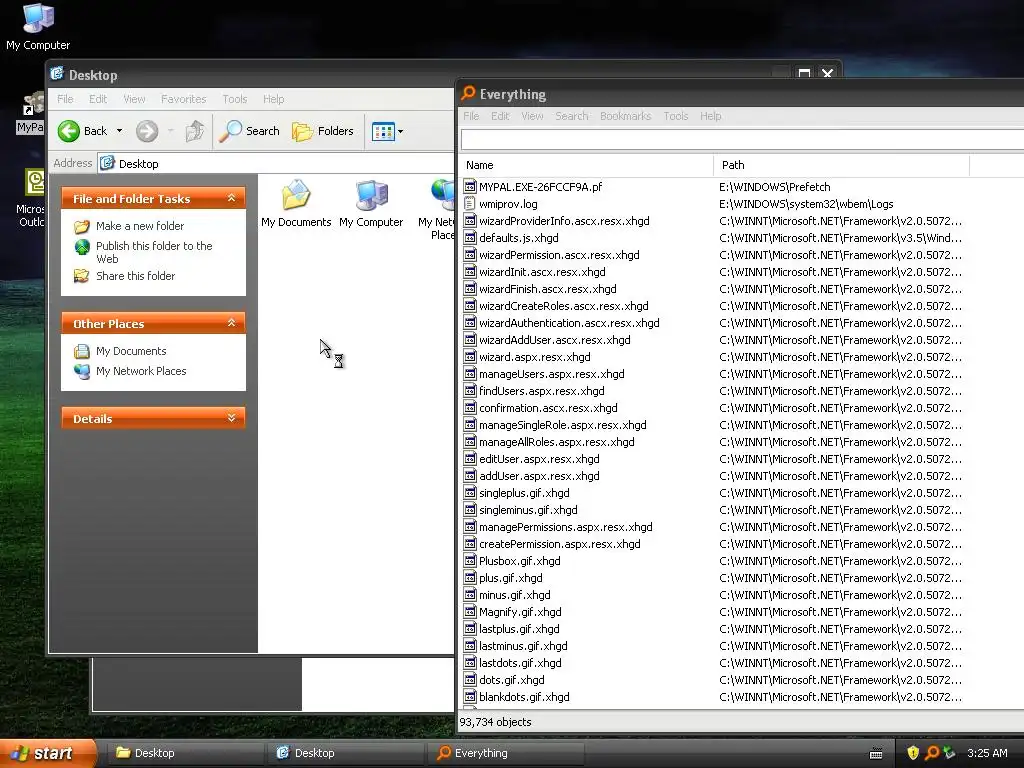Open My Documents in Other Places
The width and height of the screenshot is (1024, 768).
click(x=131, y=351)
